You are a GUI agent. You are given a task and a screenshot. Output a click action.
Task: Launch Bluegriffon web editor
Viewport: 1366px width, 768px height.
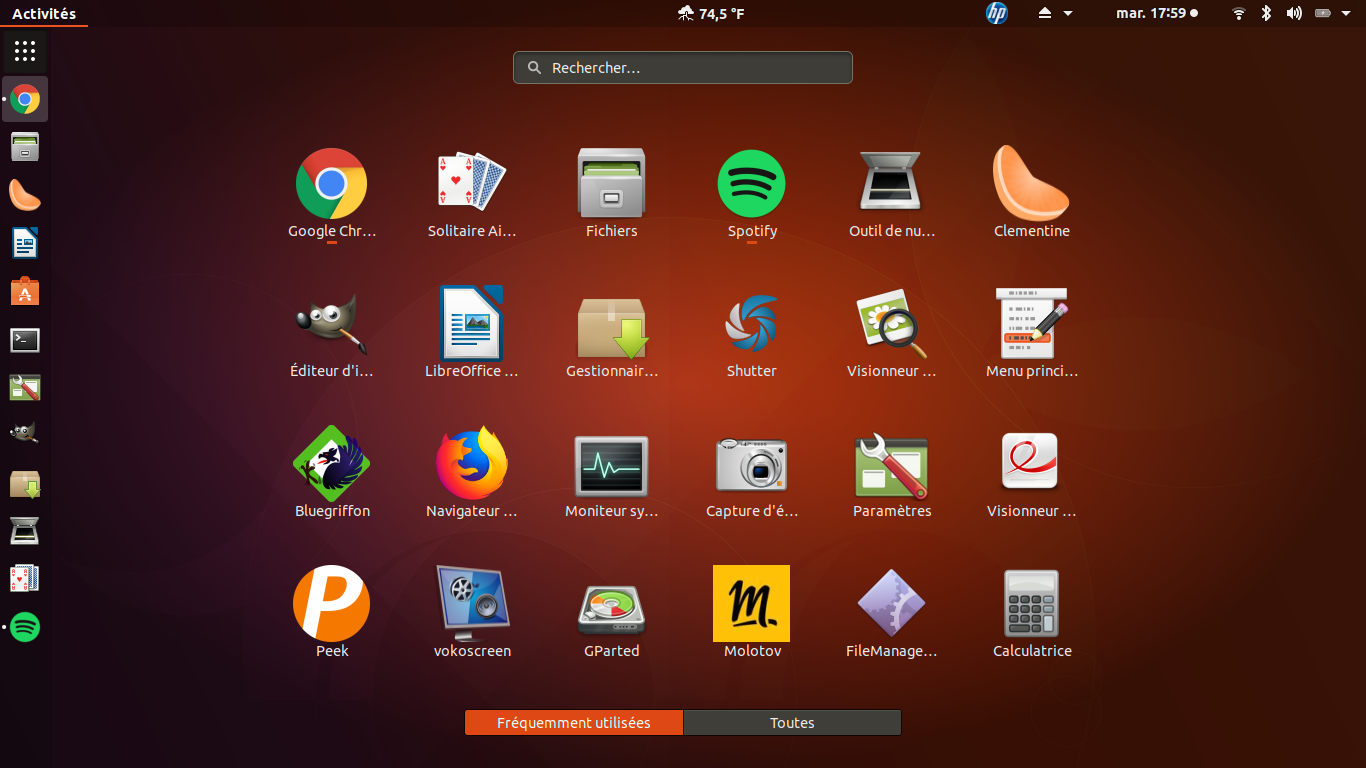[331, 464]
